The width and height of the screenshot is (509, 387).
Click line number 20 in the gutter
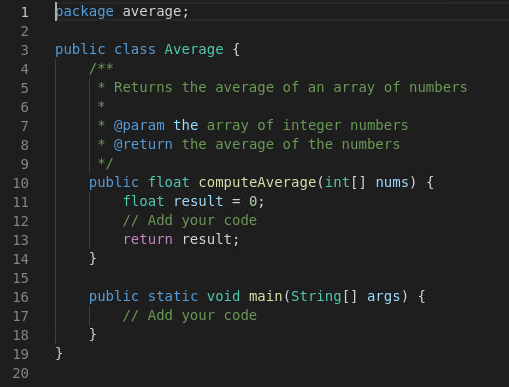pyautogui.click(x=21, y=373)
